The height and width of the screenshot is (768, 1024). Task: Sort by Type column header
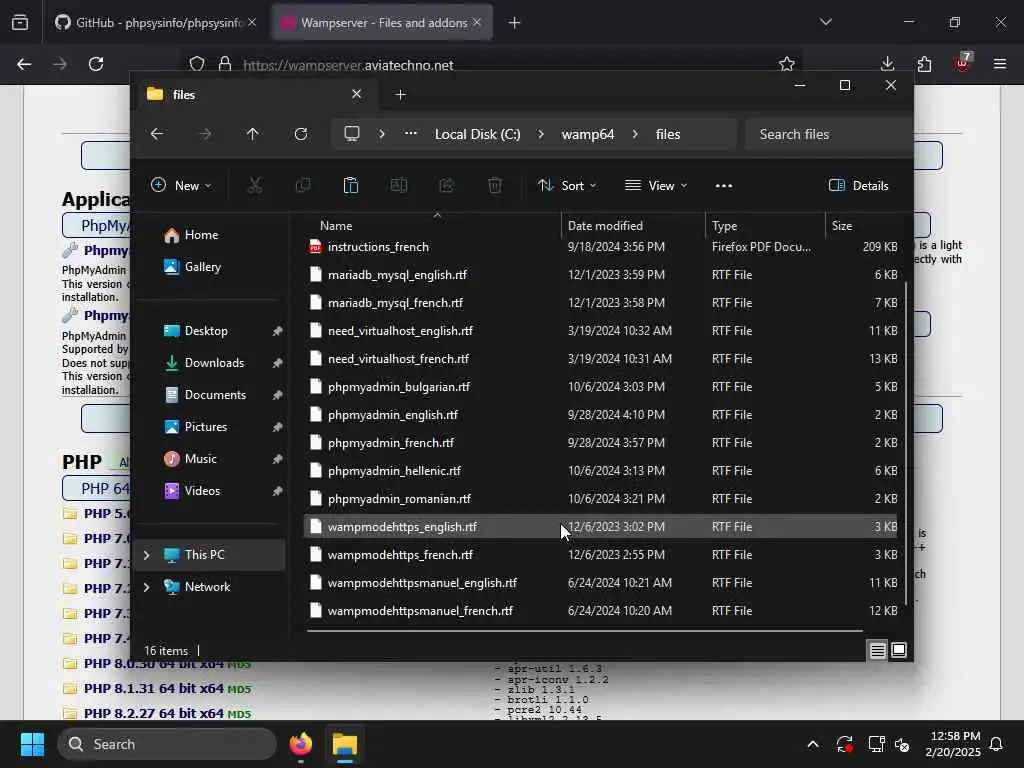click(x=765, y=225)
